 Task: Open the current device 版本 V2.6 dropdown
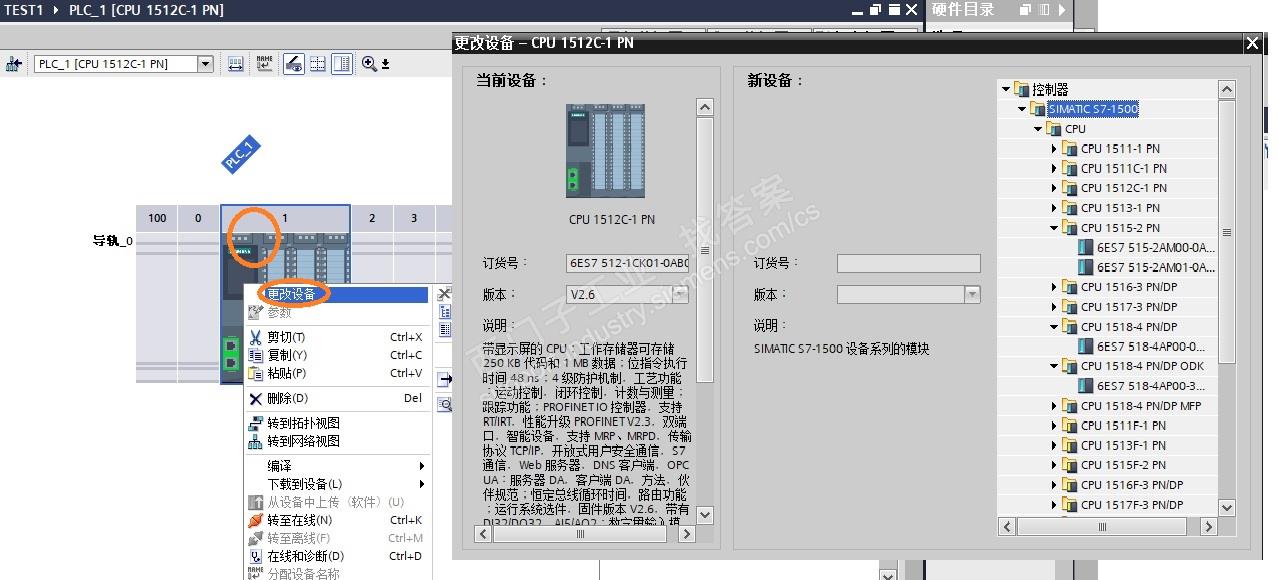coord(680,295)
